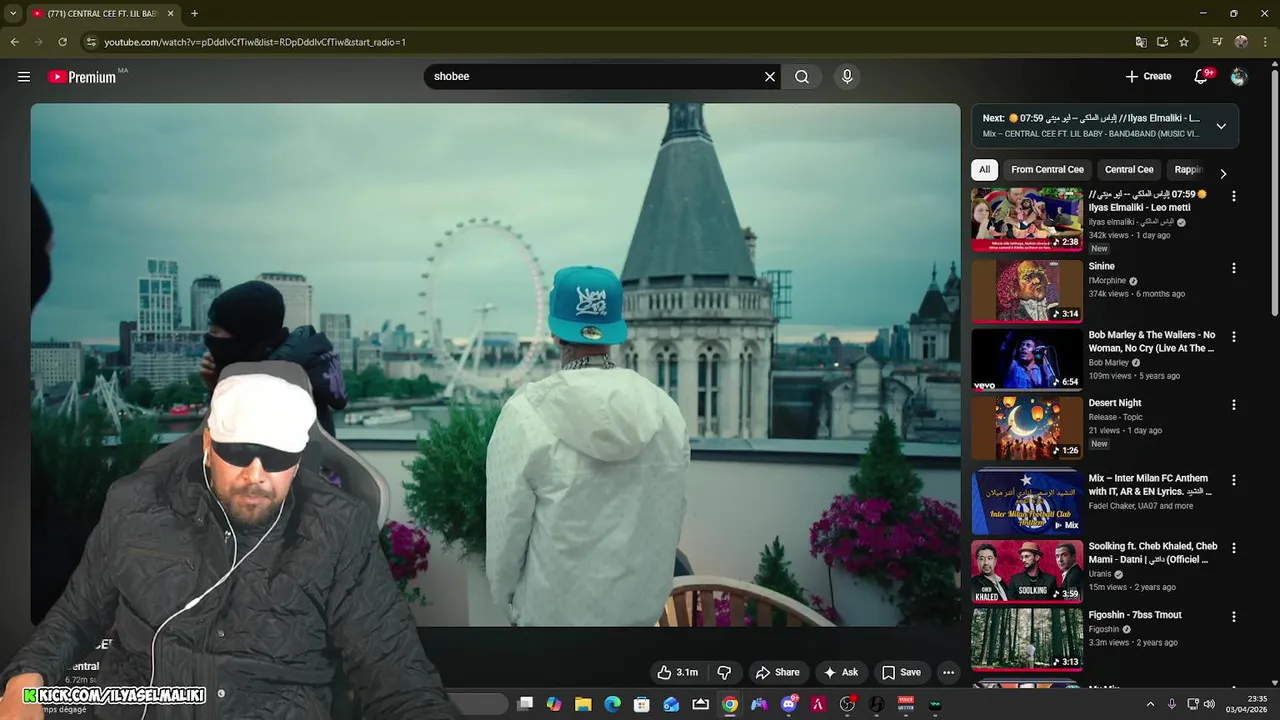Screen dimensions: 1280x720
Task: Reload the page
Action: tap(62, 42)
